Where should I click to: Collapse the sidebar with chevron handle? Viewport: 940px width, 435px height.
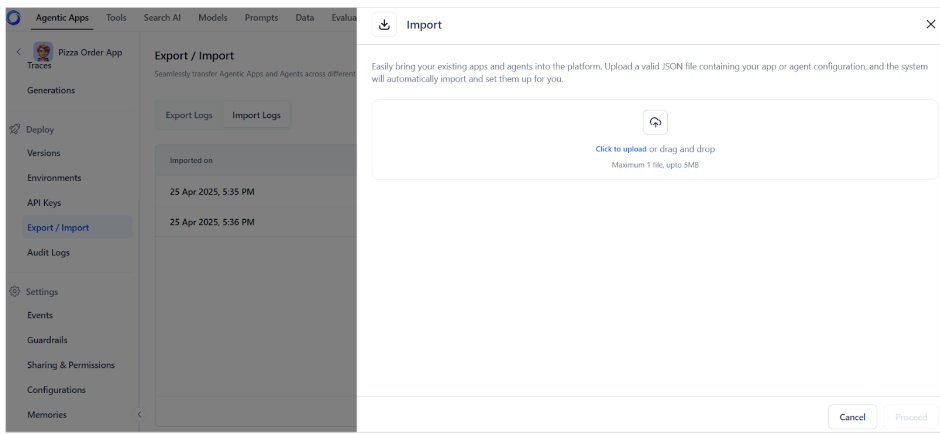[x=139, y=414]
